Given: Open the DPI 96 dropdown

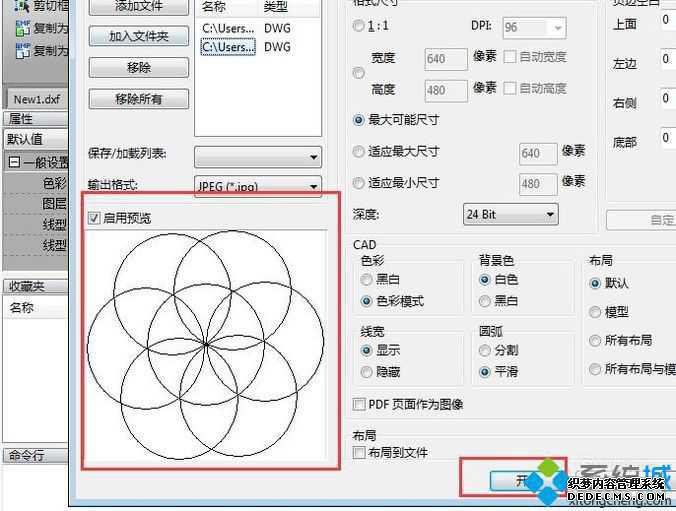Looking at the screenshot, I should (534, 28).
